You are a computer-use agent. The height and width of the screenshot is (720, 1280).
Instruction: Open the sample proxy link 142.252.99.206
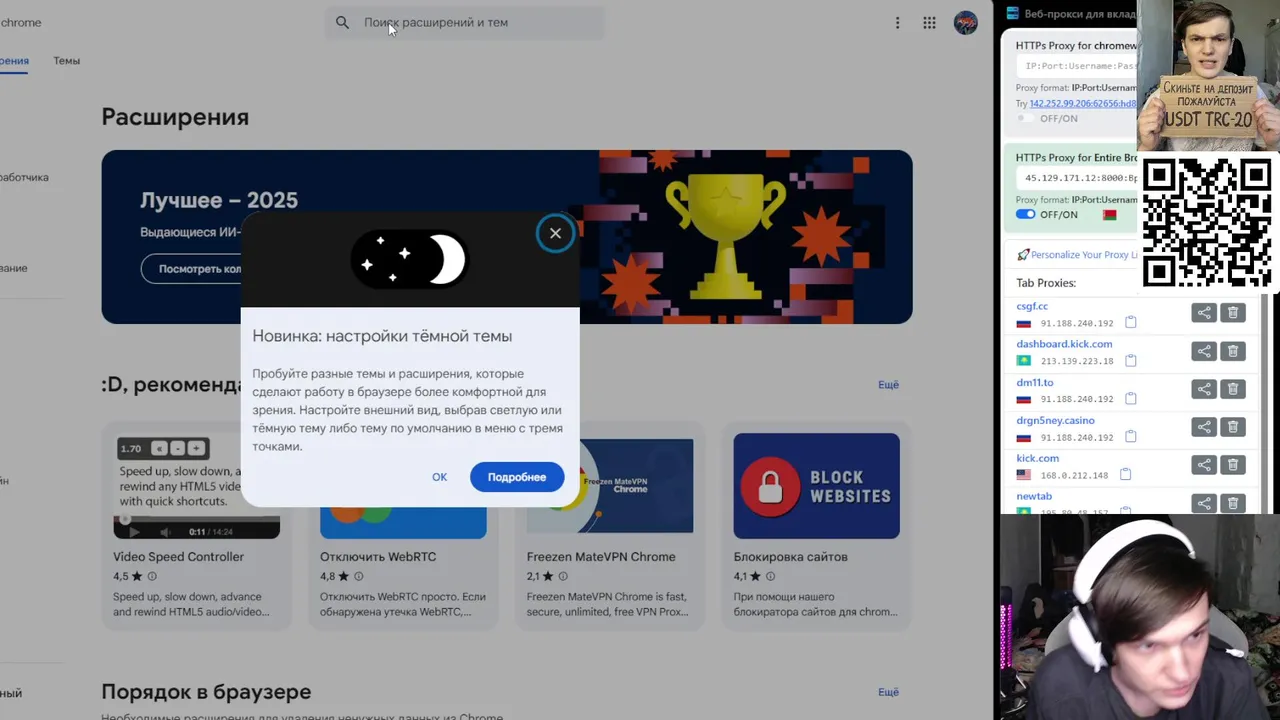(x=1083, y=103)
